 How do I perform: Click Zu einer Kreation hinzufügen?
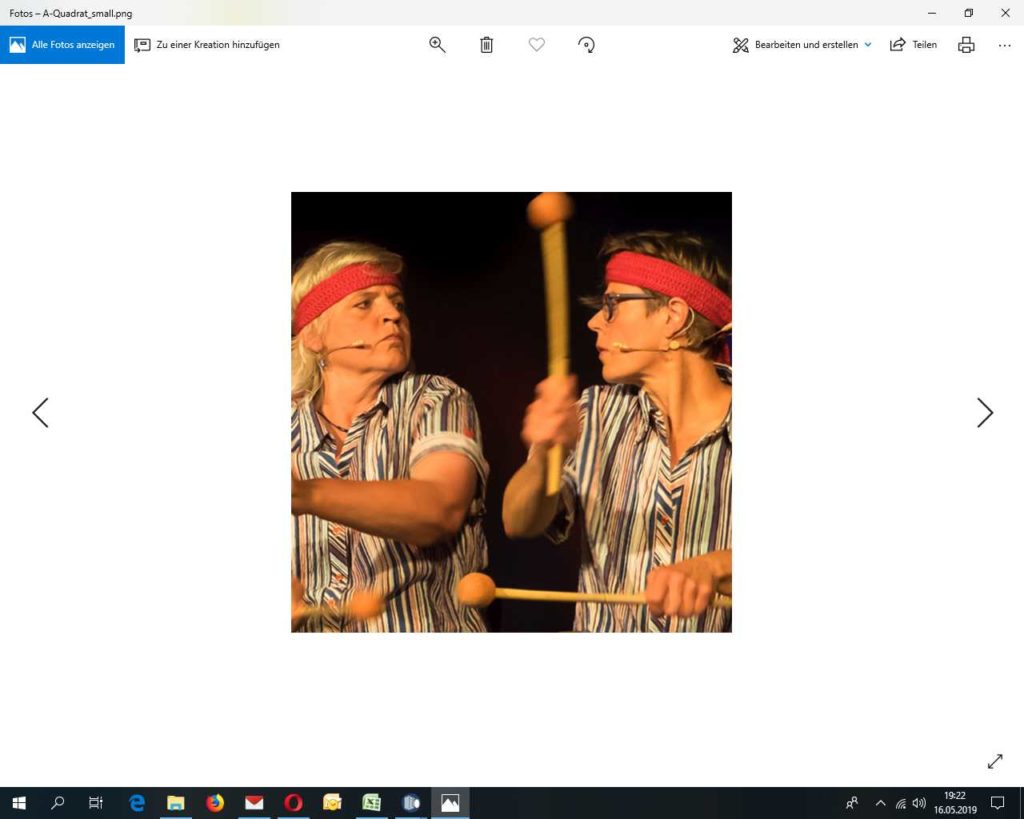click(x=207, y=44)
